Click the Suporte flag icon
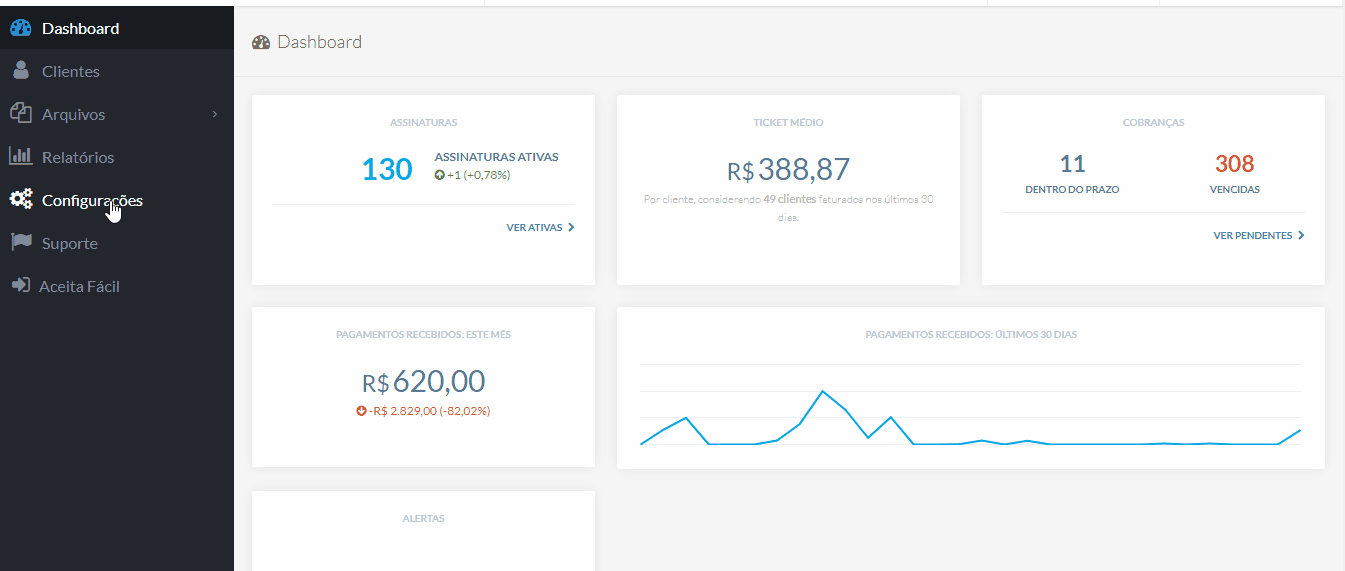 tap(21, 243)
